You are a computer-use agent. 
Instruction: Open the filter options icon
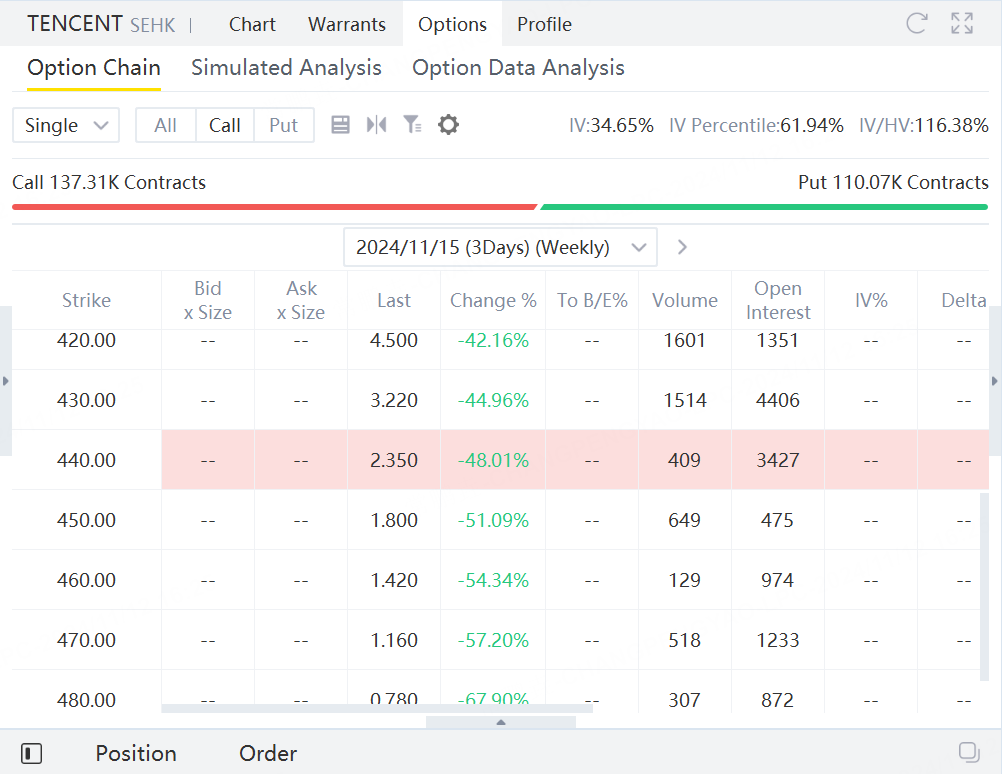click(x=412, y=125)
